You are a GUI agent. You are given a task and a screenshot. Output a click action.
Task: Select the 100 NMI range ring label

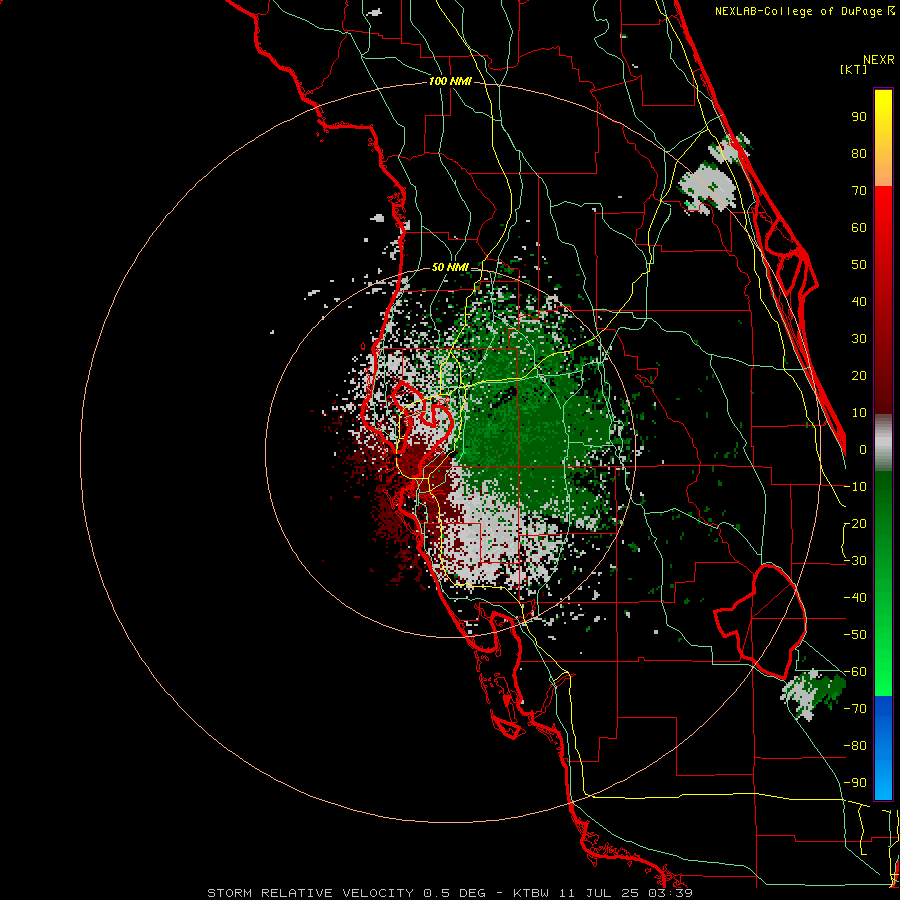pos(450,82)
